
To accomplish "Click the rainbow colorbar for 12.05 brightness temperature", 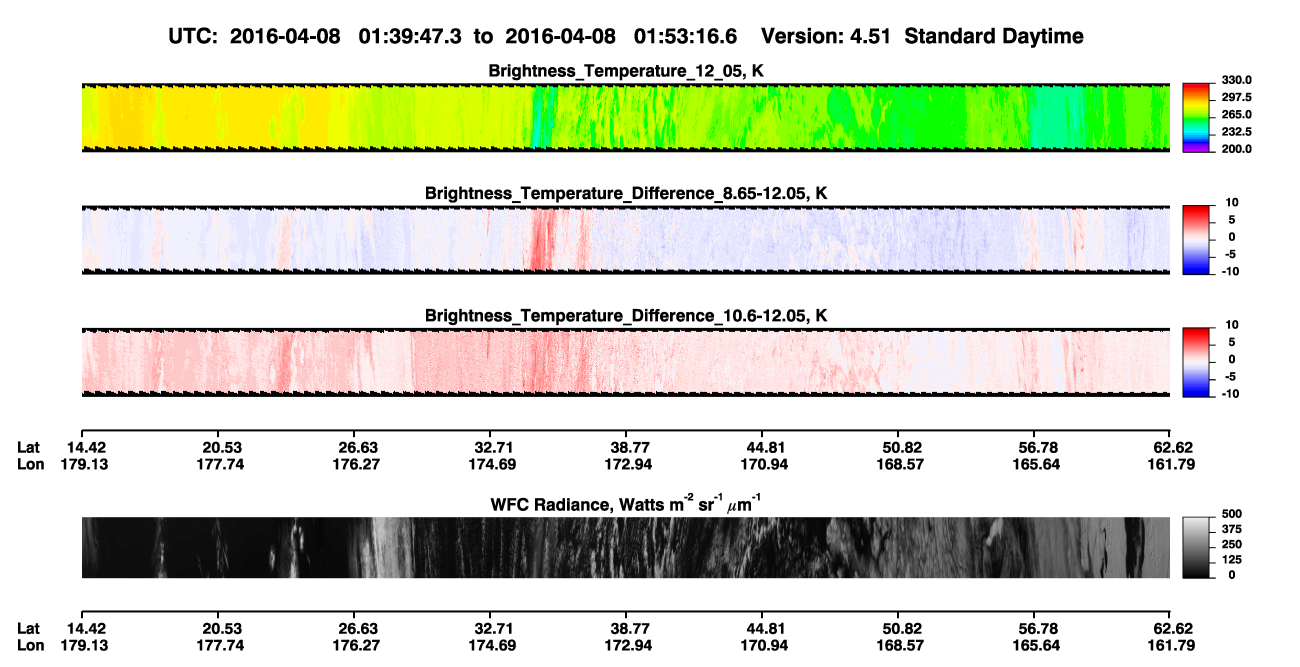I will (x=1196, y=115).
